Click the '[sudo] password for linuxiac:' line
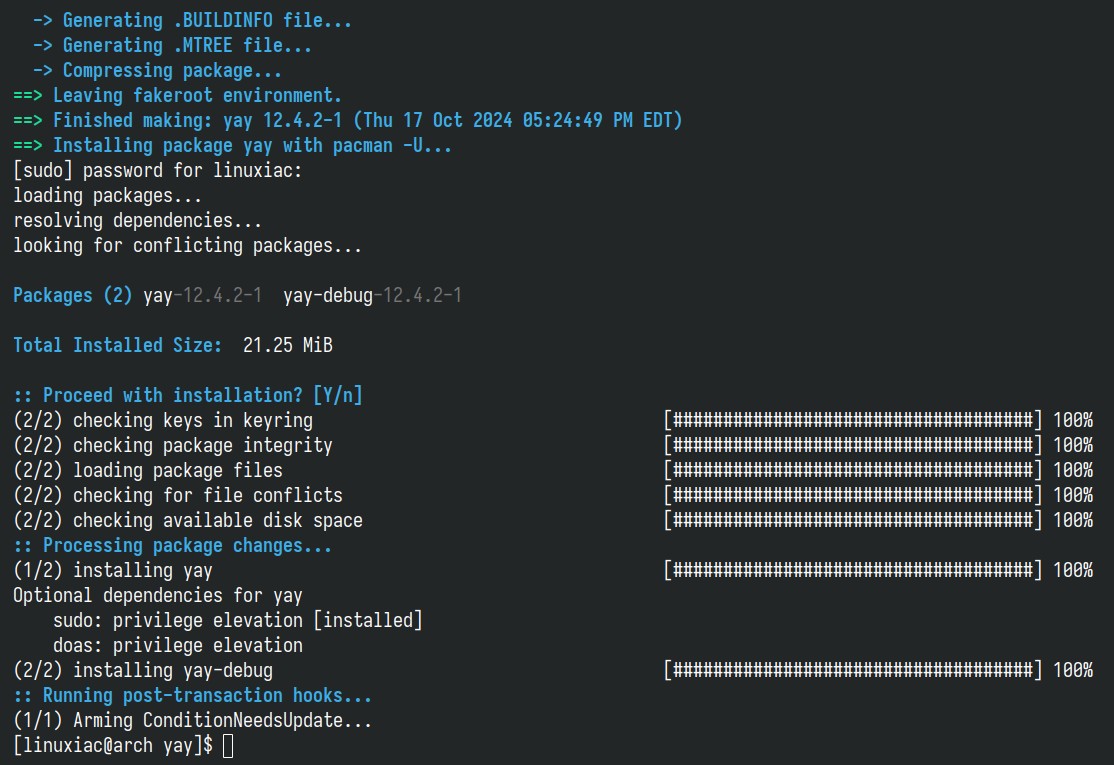 158,170
